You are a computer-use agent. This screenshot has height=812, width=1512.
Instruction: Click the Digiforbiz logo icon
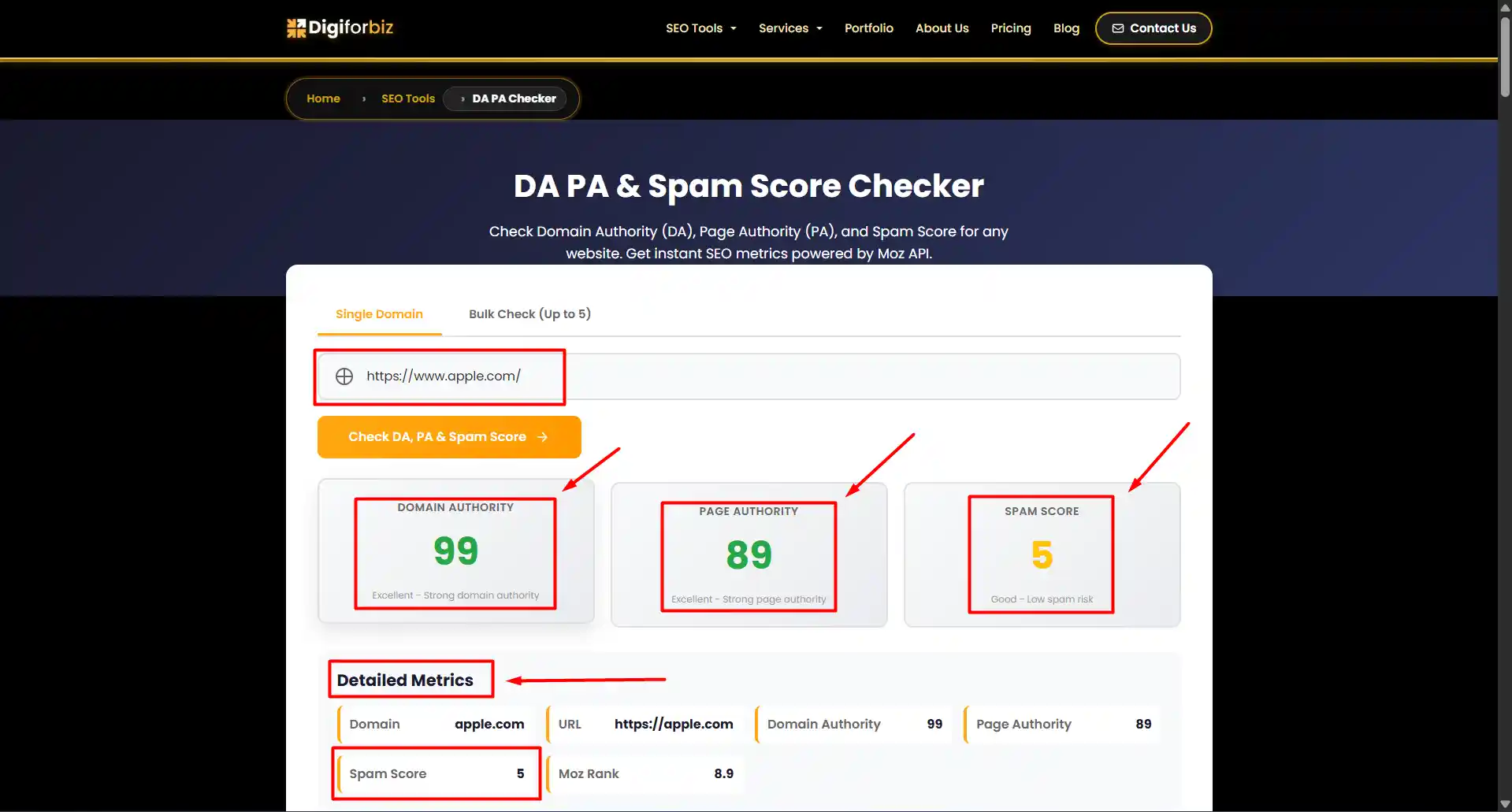296,28
